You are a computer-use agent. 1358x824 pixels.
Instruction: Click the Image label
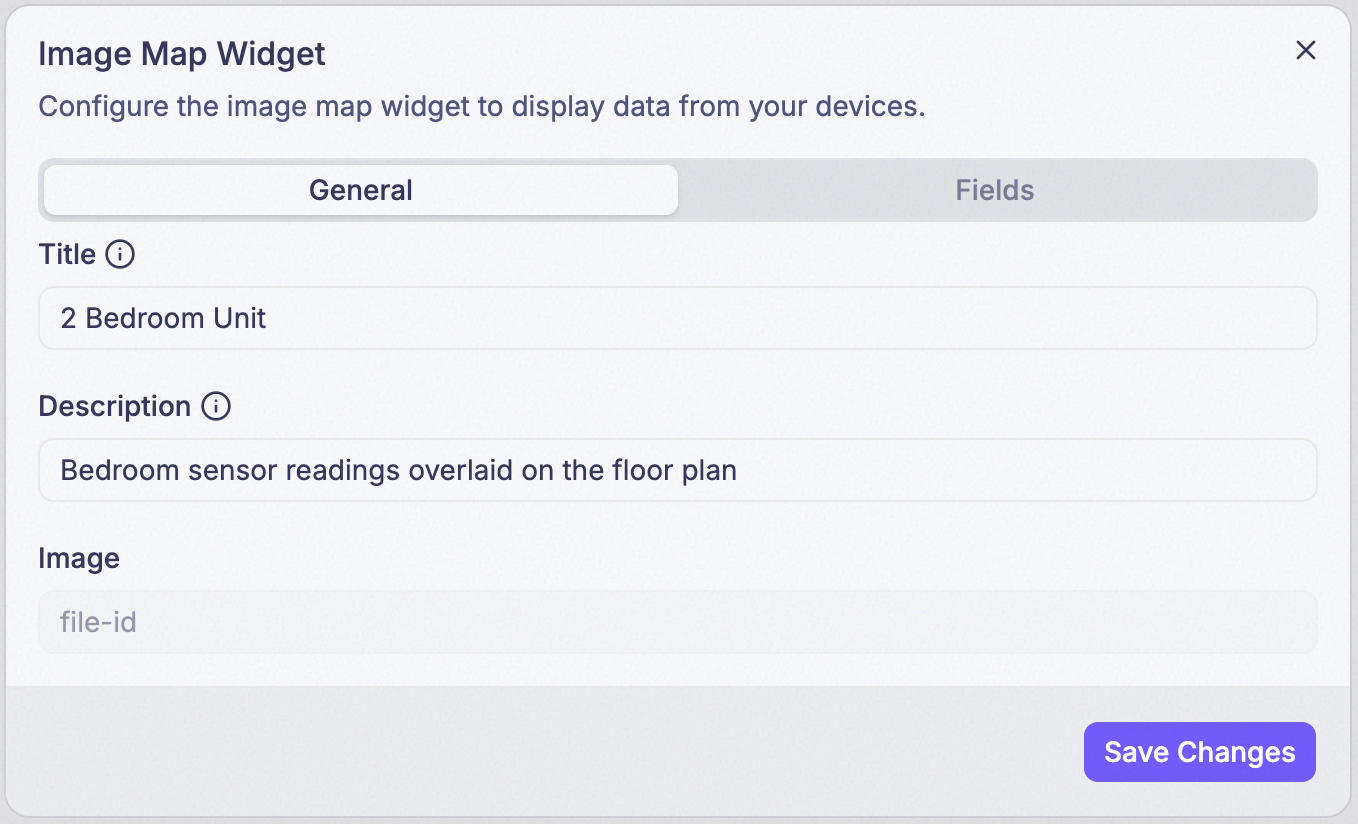coord(79,558)
